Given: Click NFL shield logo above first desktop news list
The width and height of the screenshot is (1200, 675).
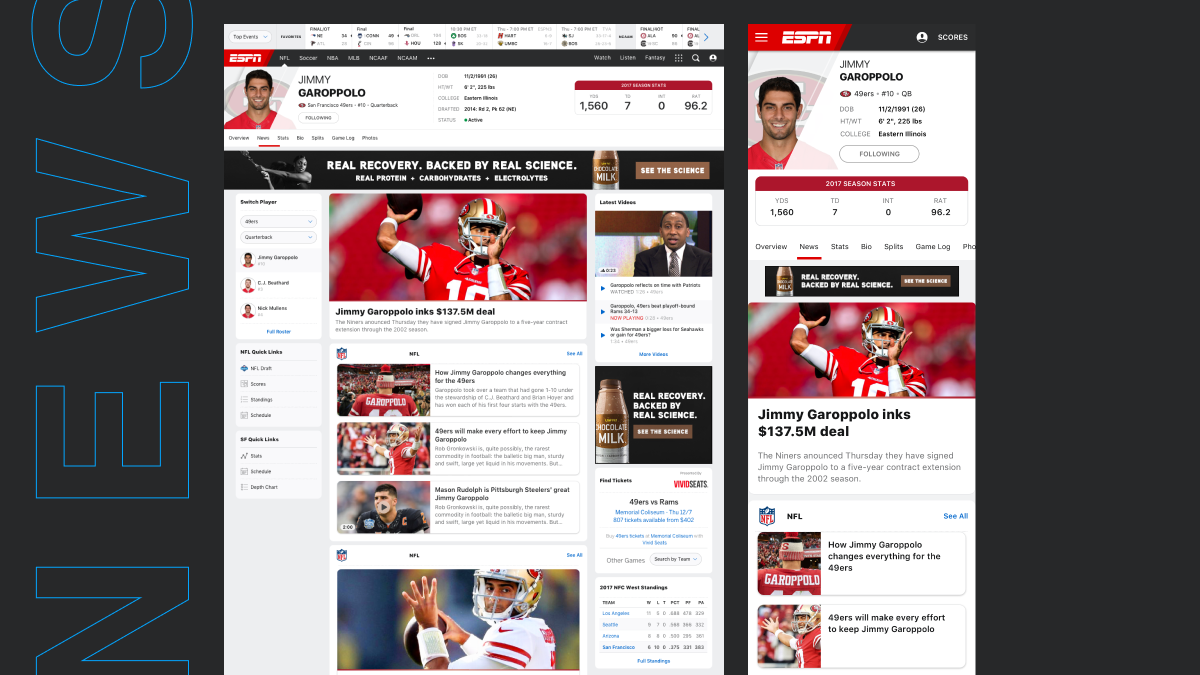Looking at the screenshot, I should 342,353.
